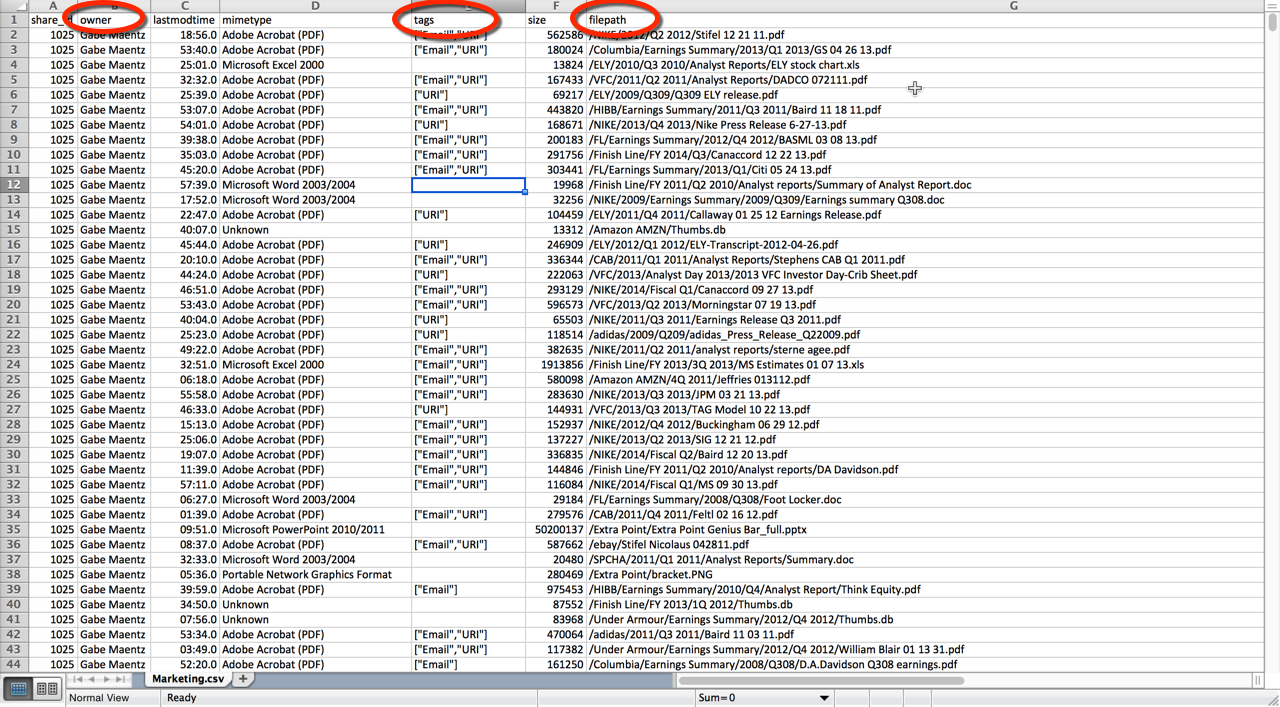Click cell with size 50200137
Viewport: 1280px width, 707px height.
point(556,530)
